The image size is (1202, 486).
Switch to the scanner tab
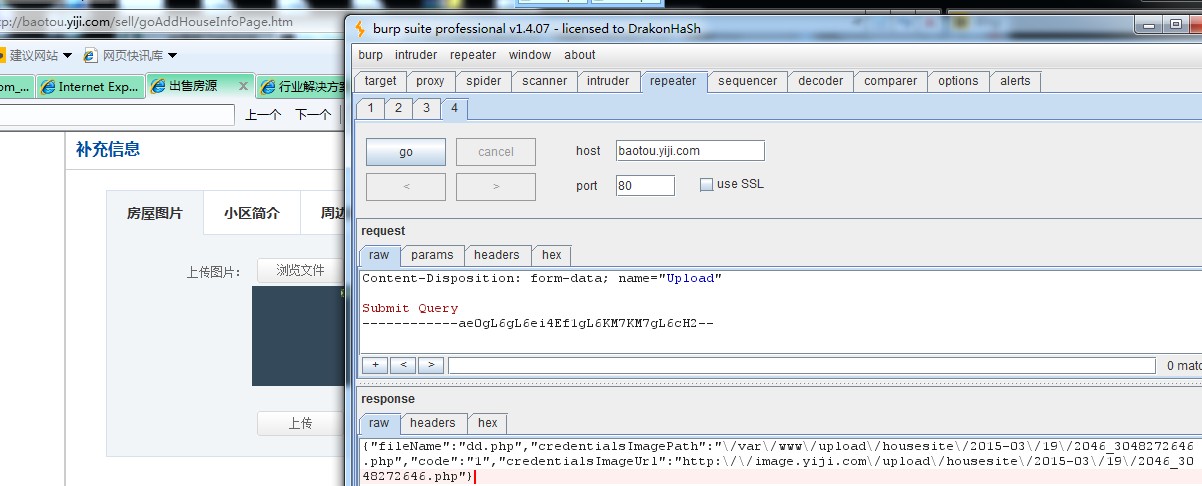pos(545,81)
